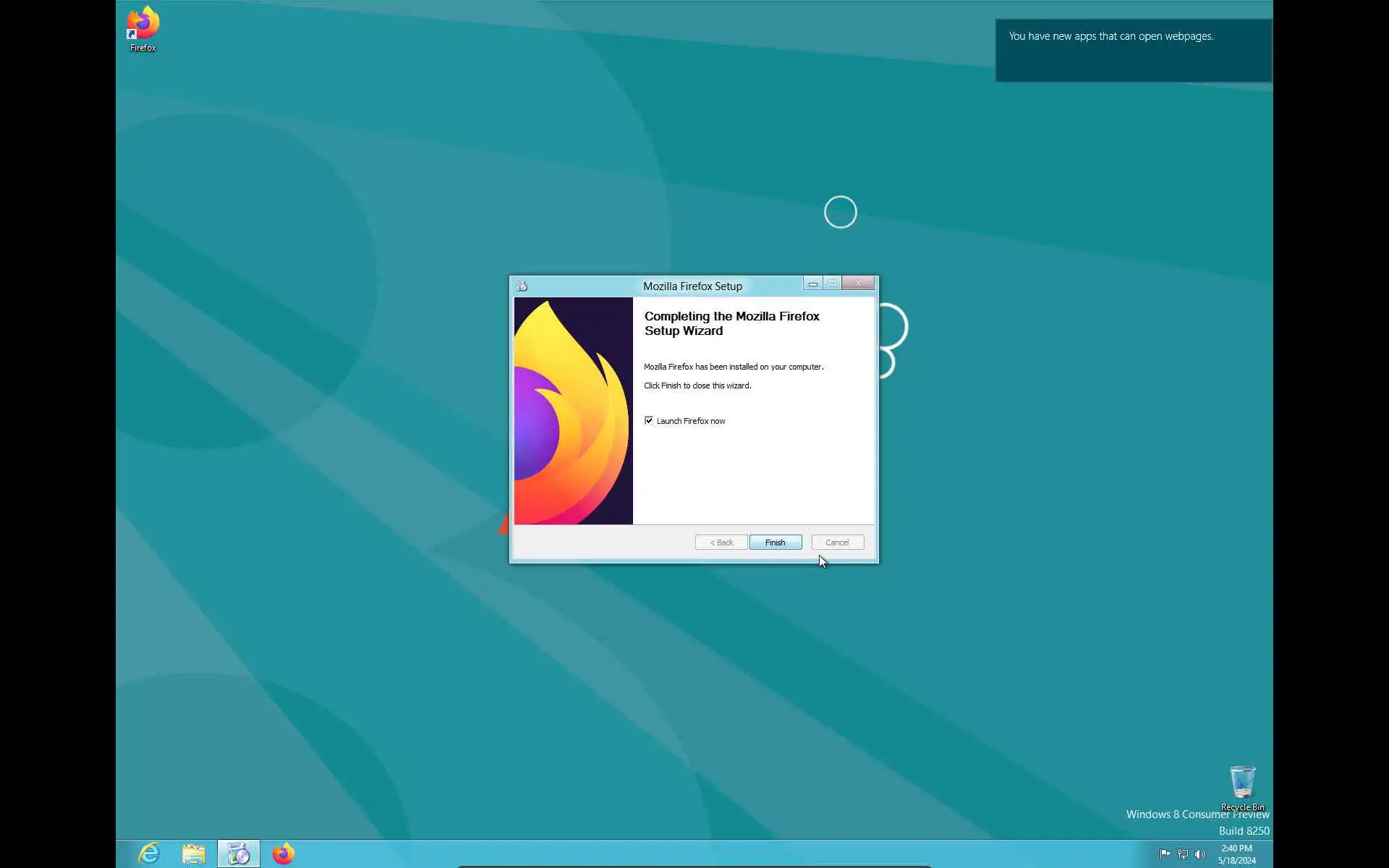This screenshot has width=1389, height=868.
Task: Minimize the Mozilla Firefox Setup window
Action: coord(813,284)
